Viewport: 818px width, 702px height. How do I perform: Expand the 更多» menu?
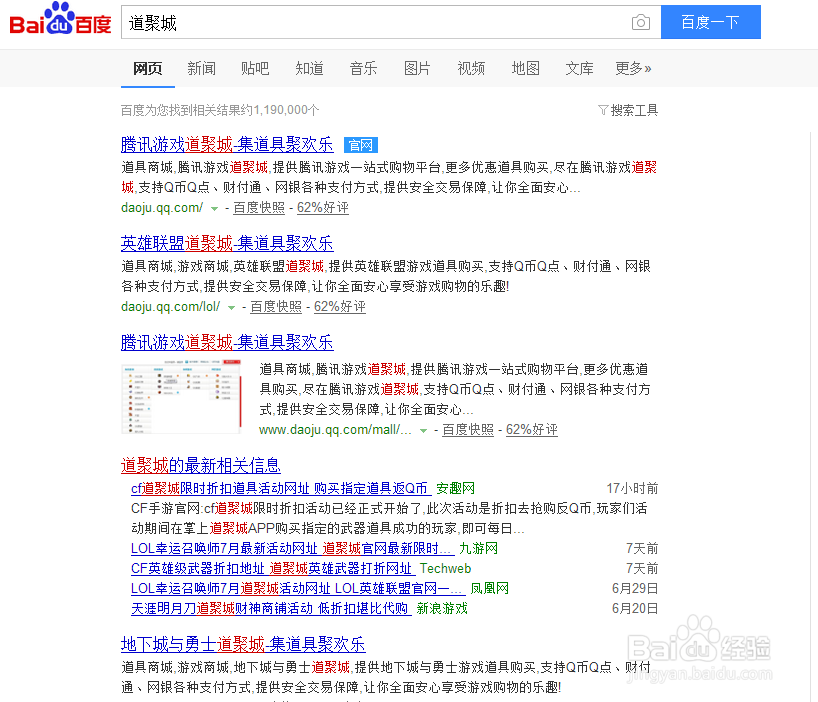point(633,68)
